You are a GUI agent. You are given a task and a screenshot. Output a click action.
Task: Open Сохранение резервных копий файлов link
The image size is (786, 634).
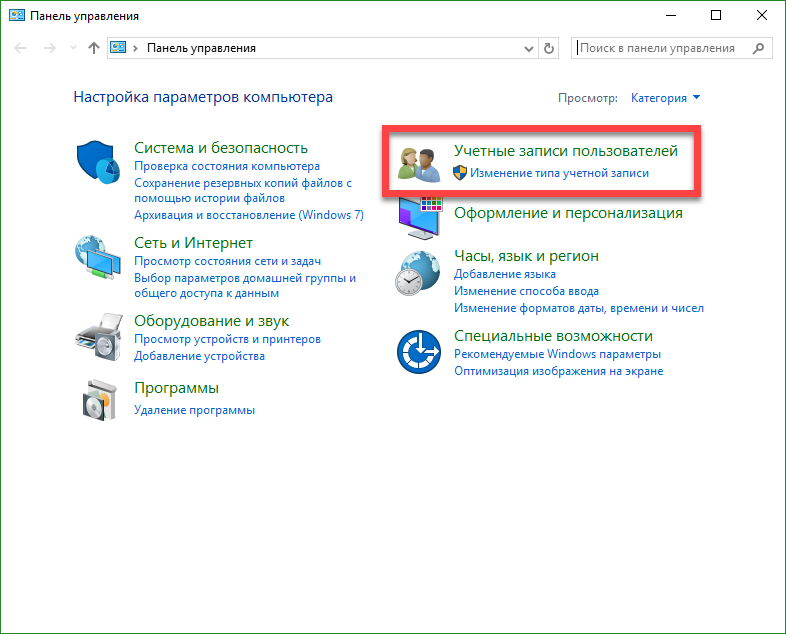tap(243, 190)
